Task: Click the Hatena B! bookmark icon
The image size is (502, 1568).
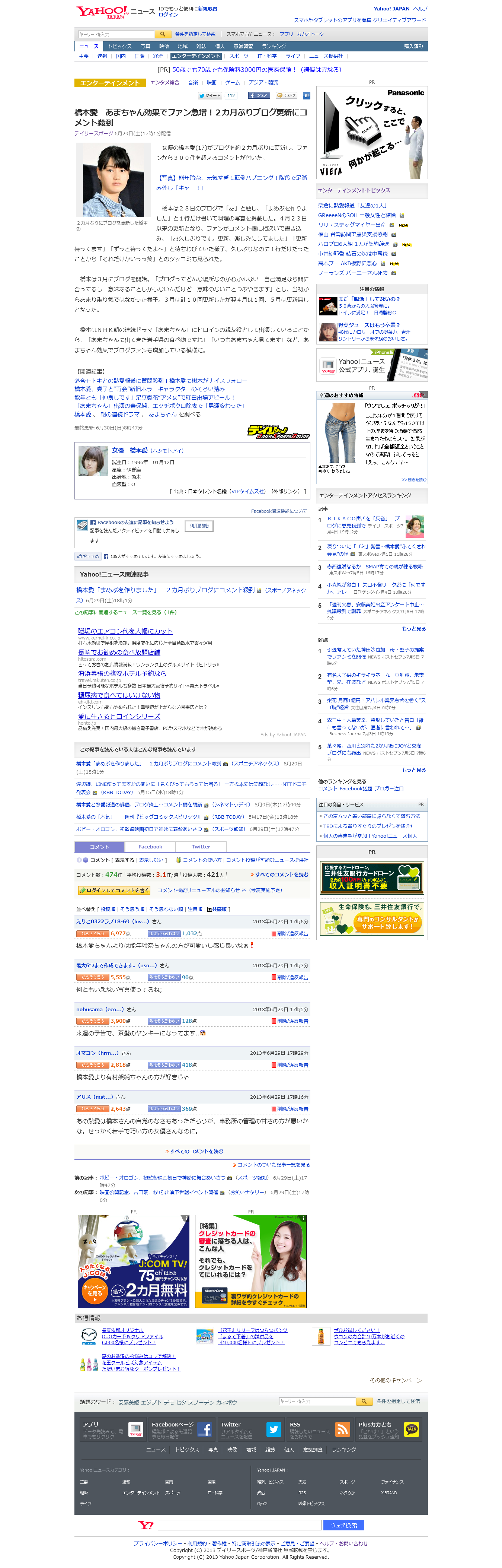Action: [306, 96]
